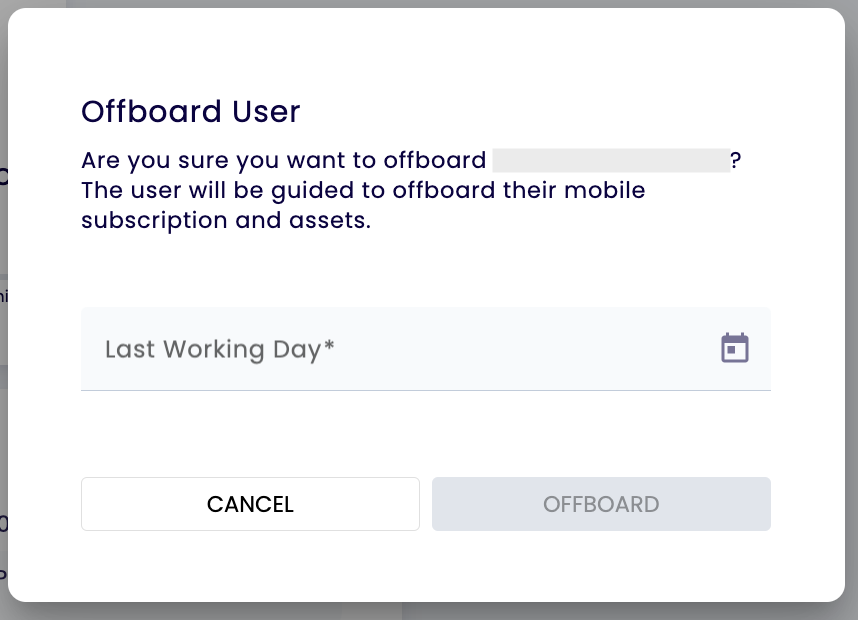Click the offboard confirmation message text
This screenshot has height=620, width=858.
click(362, 190)
